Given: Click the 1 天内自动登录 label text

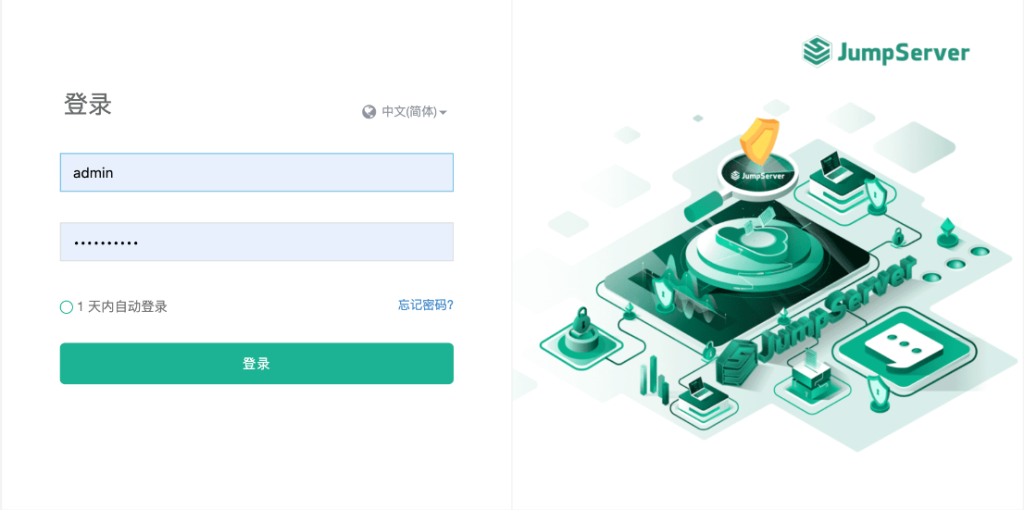Looking at the screenshot, I should [122, 307].
